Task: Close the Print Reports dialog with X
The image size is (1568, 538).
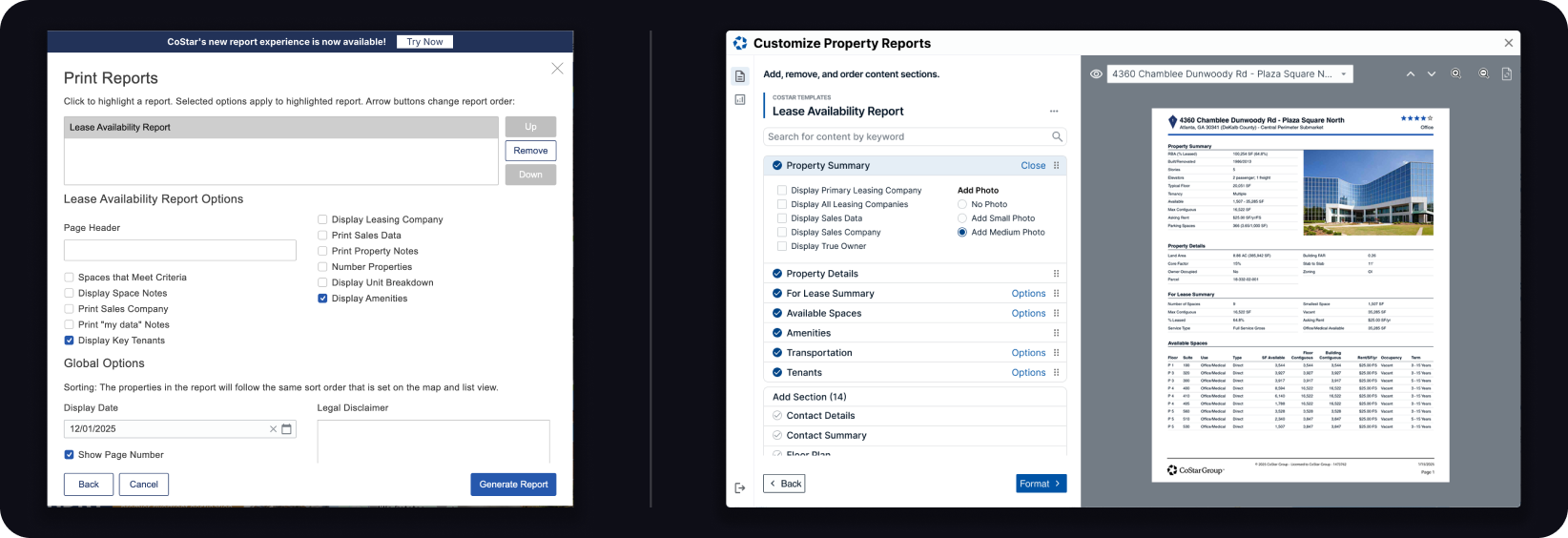Action: [557, 69]
